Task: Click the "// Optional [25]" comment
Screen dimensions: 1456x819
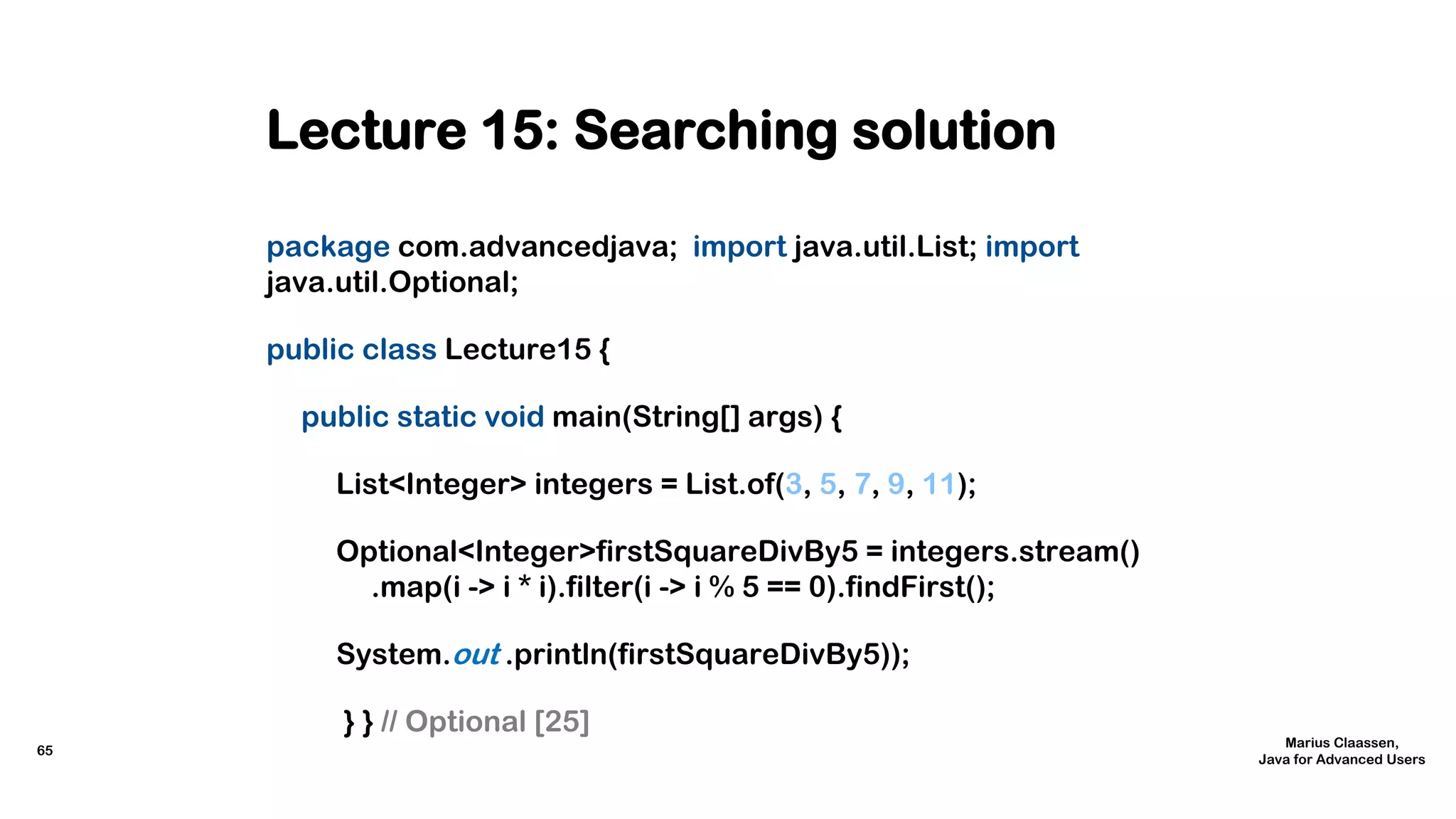Action: tap(485, 722)
